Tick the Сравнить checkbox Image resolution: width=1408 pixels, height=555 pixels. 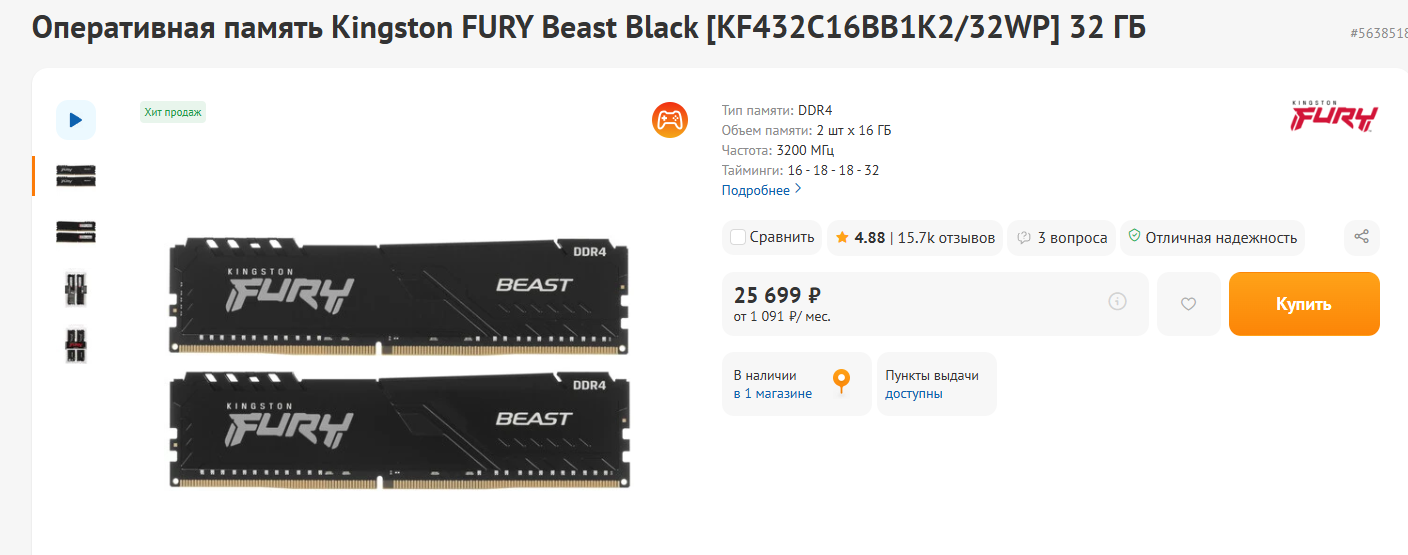click(738, 238)
